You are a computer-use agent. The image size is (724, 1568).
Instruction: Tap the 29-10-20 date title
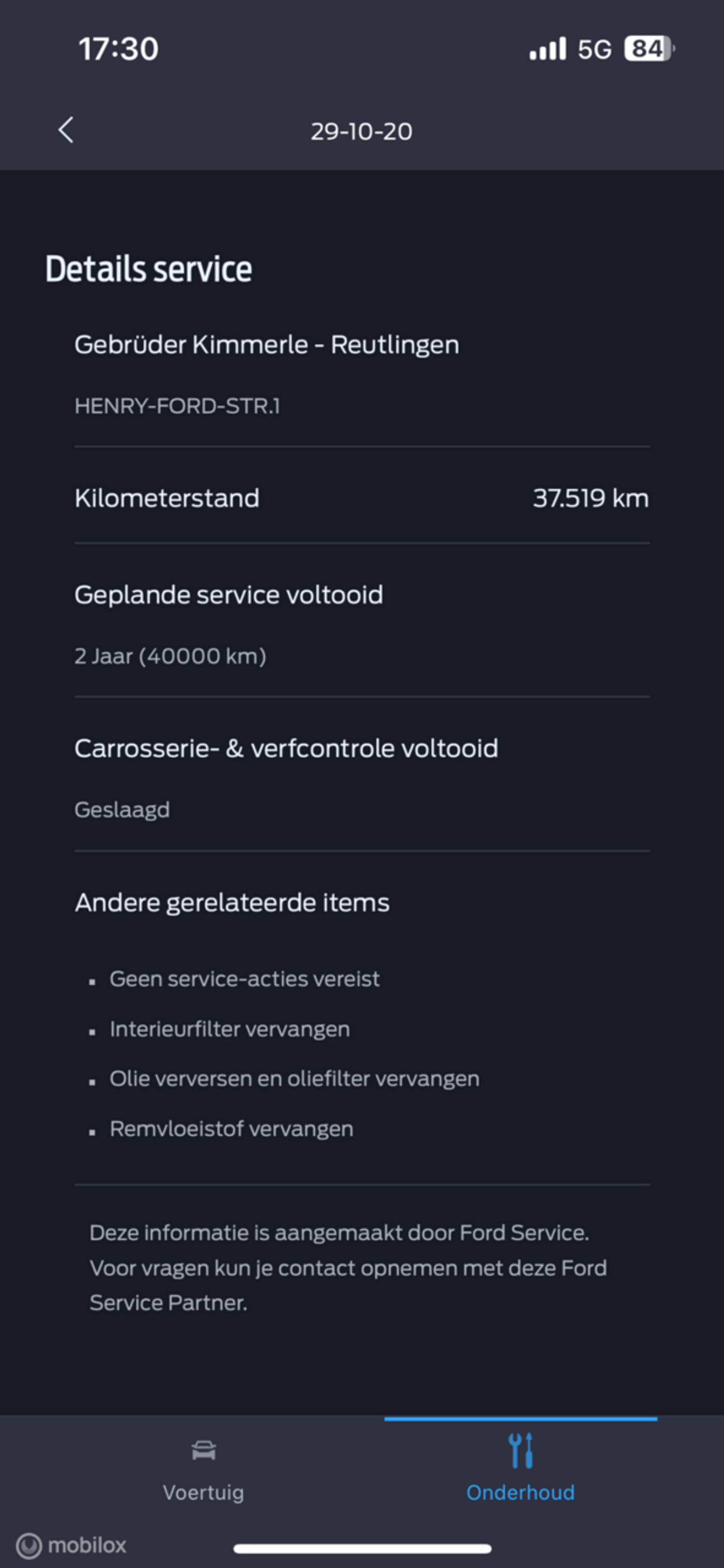pyautogui.click(x=361, y=131)
